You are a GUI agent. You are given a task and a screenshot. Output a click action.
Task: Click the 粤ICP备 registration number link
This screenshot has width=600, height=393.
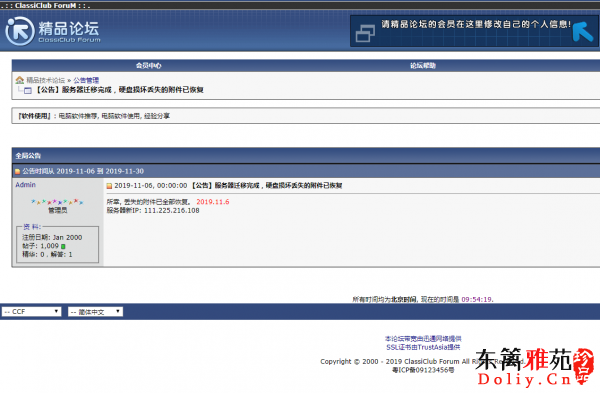[x=423, y=370]
